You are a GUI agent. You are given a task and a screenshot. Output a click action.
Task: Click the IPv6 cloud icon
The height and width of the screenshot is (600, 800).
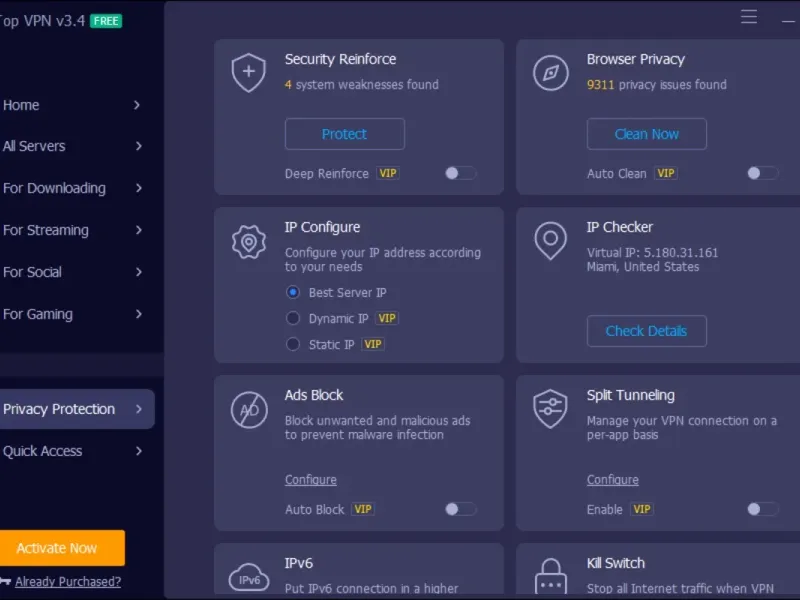pos(249,577)
